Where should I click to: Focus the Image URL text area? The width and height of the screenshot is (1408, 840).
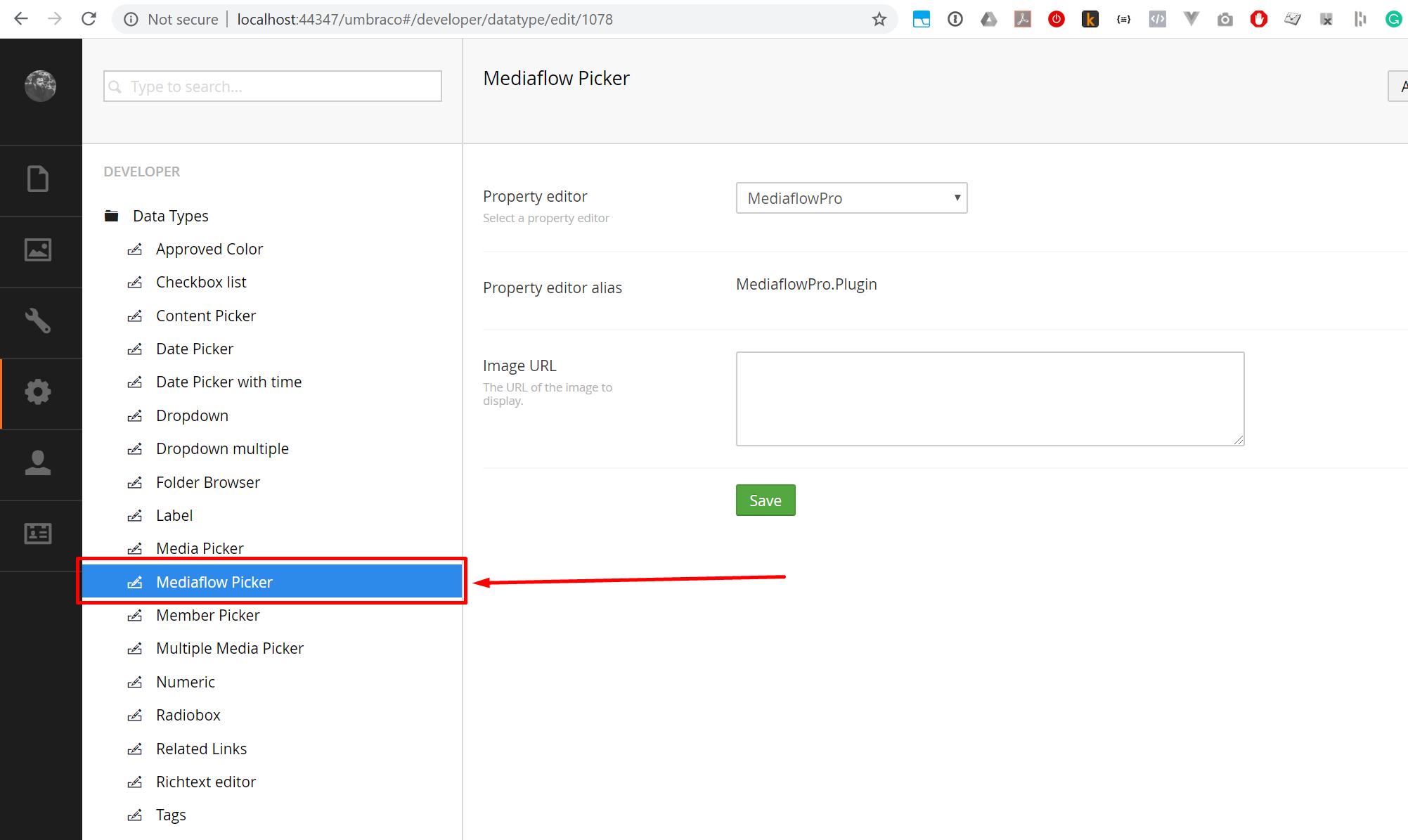990,399
